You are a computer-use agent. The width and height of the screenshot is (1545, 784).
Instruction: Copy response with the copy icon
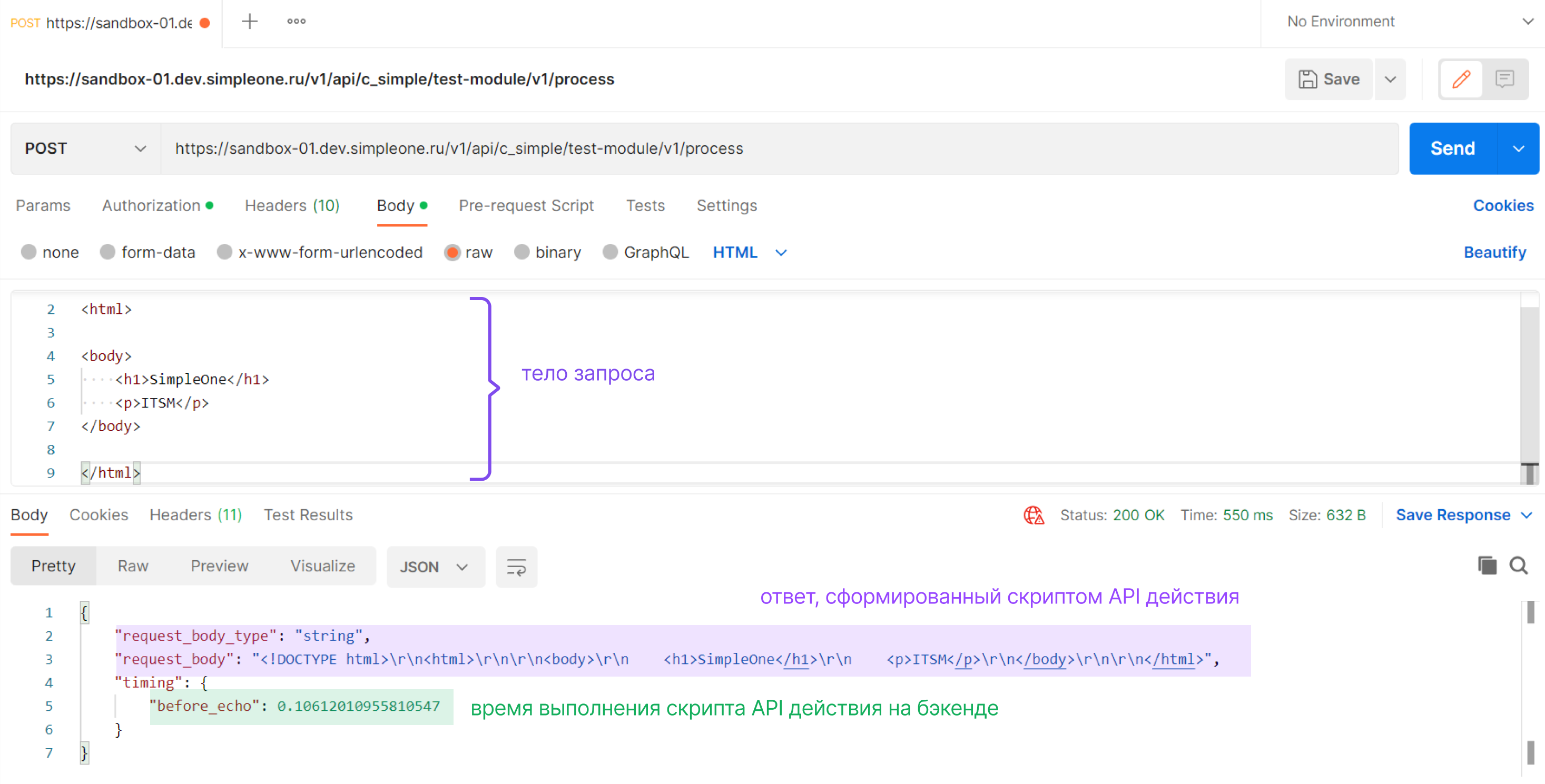1487,565
